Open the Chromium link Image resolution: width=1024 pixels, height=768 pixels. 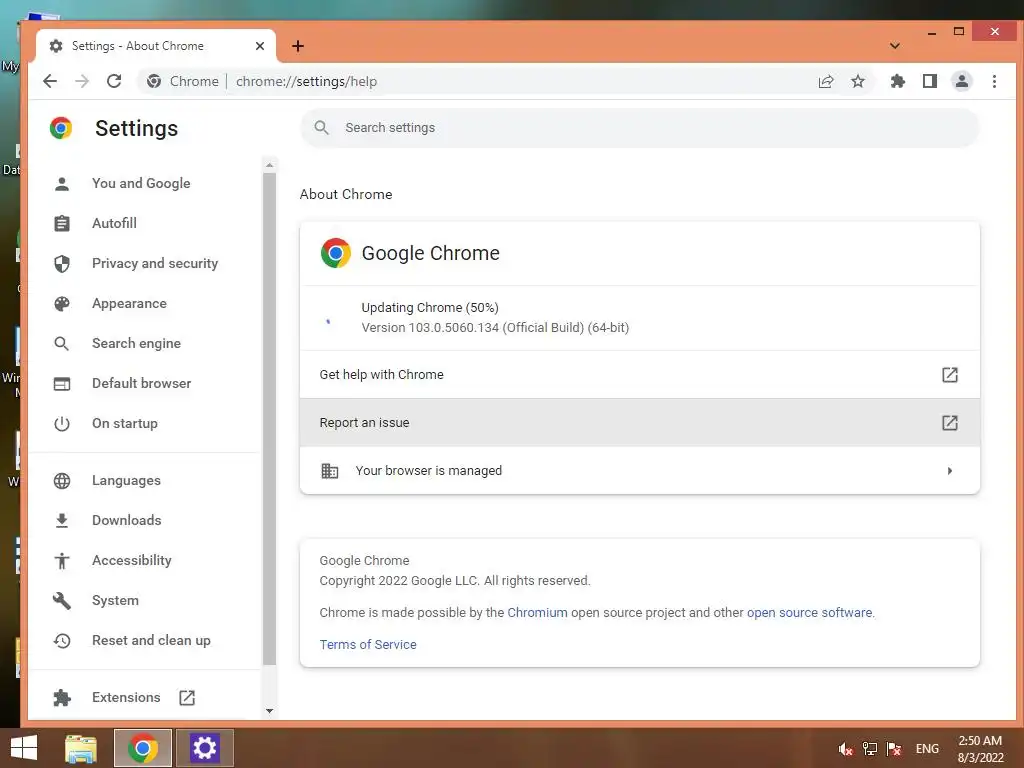pos(537,613)
